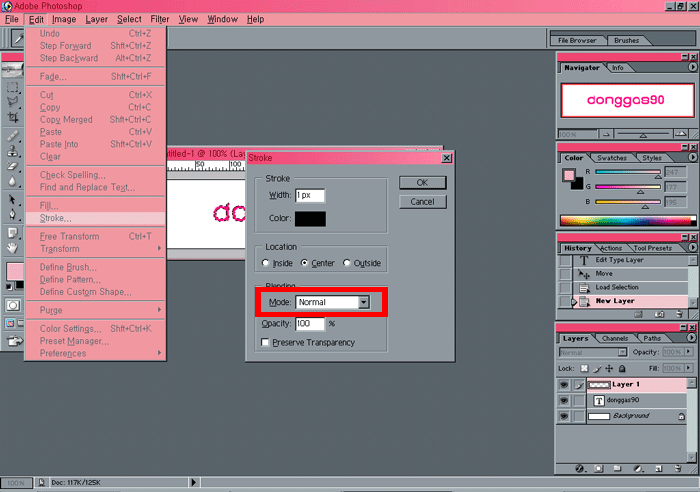Open the Filter menu
The width and height of the screenshot is (700, 492).
159,19
